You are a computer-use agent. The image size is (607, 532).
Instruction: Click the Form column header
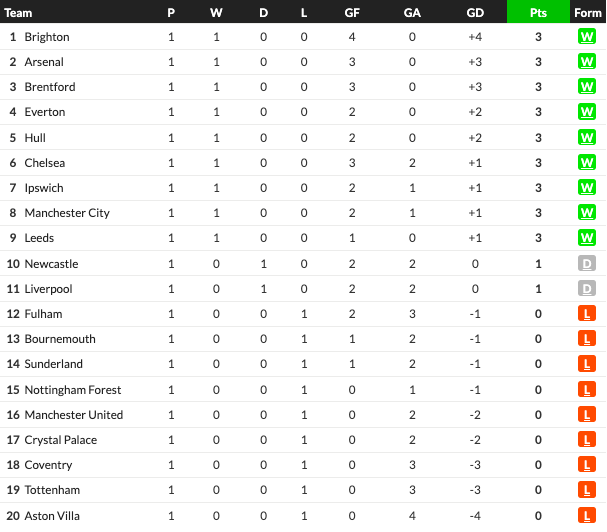pos(587,13)
